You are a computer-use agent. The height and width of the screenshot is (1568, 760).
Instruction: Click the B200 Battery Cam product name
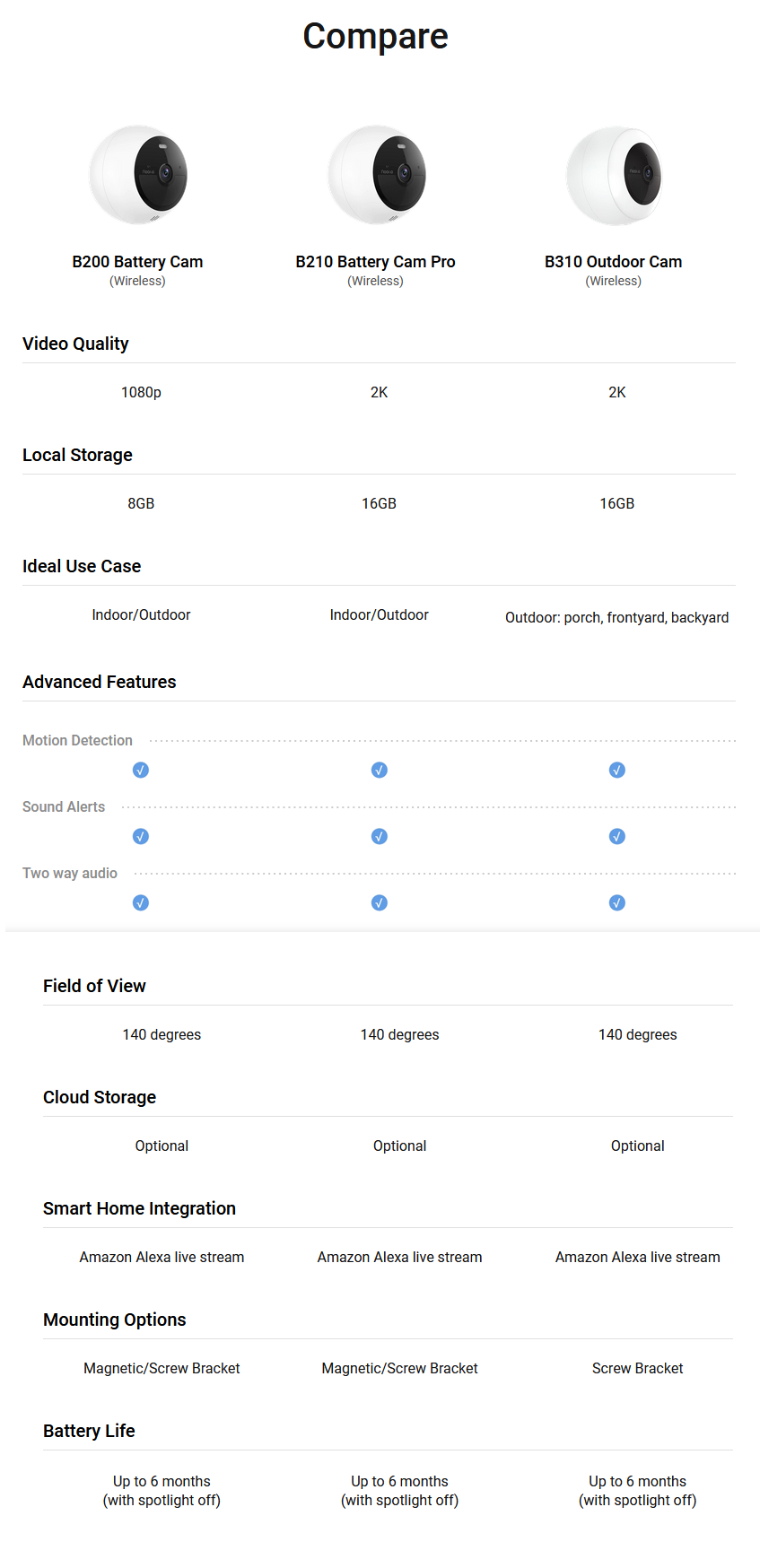point(137,262)
